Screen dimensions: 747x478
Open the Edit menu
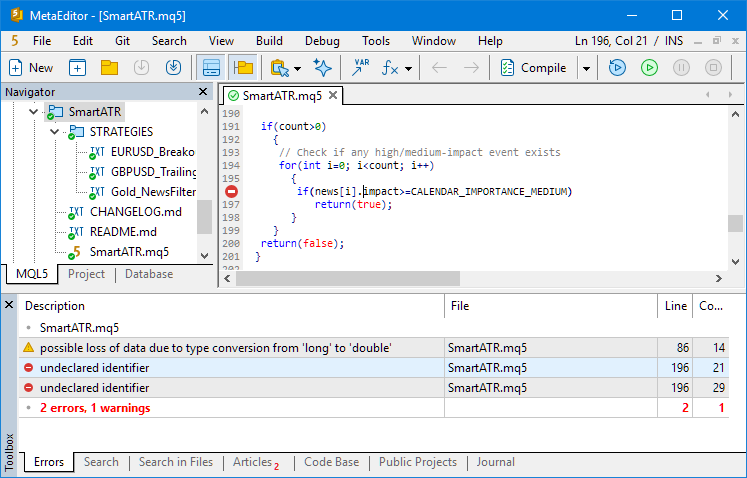click(83, 41)
